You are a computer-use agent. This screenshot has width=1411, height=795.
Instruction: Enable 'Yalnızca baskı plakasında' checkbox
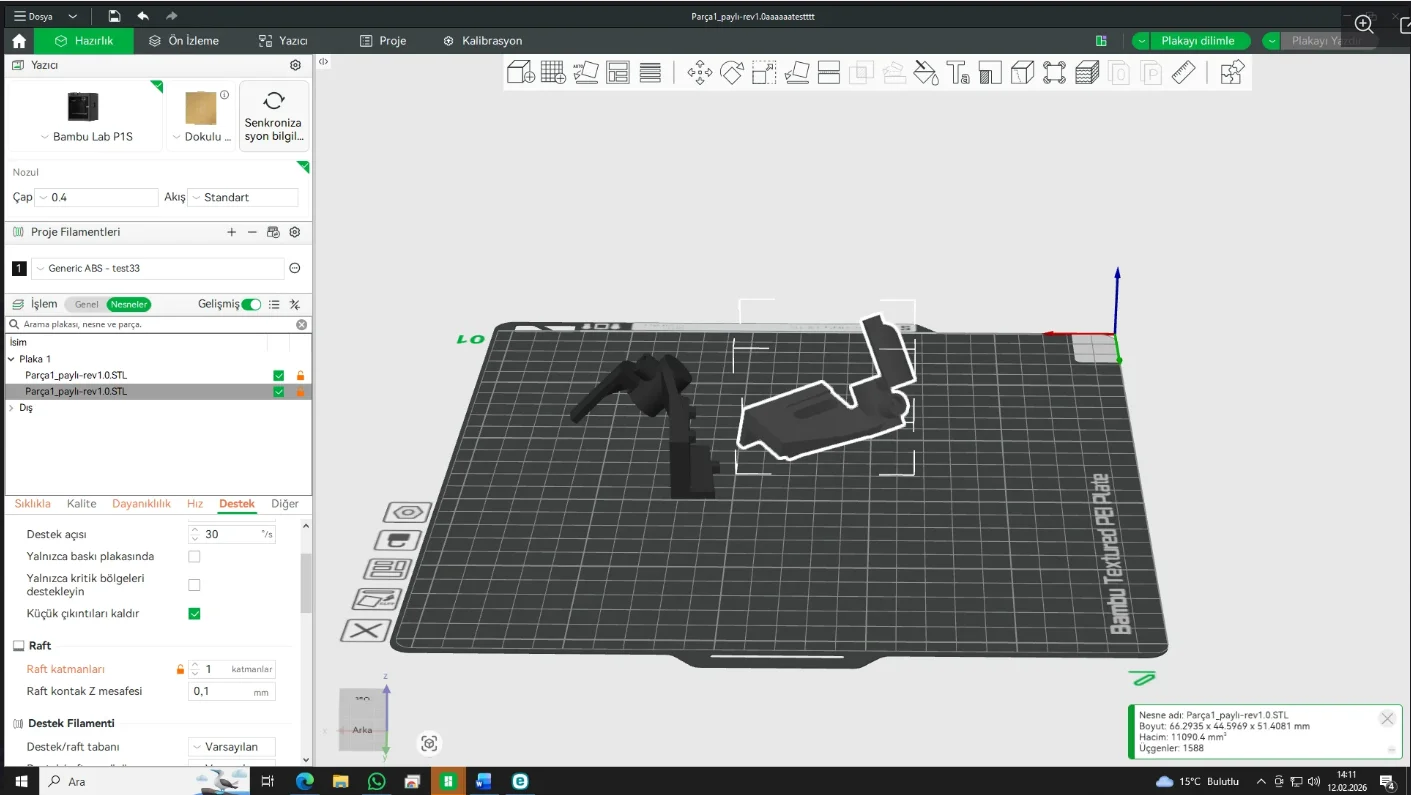[194, 556]
